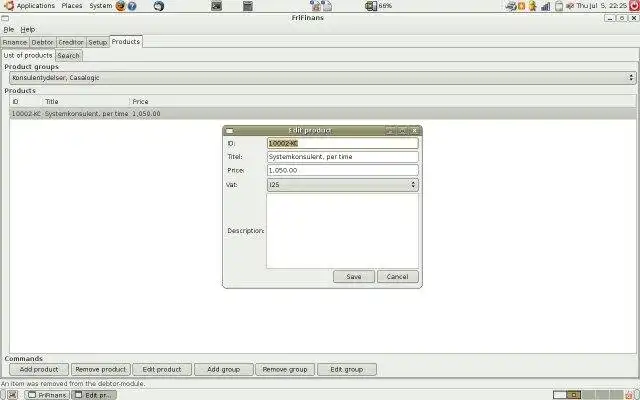Click the 10002-KC ID cell in list

click(26, 113)
